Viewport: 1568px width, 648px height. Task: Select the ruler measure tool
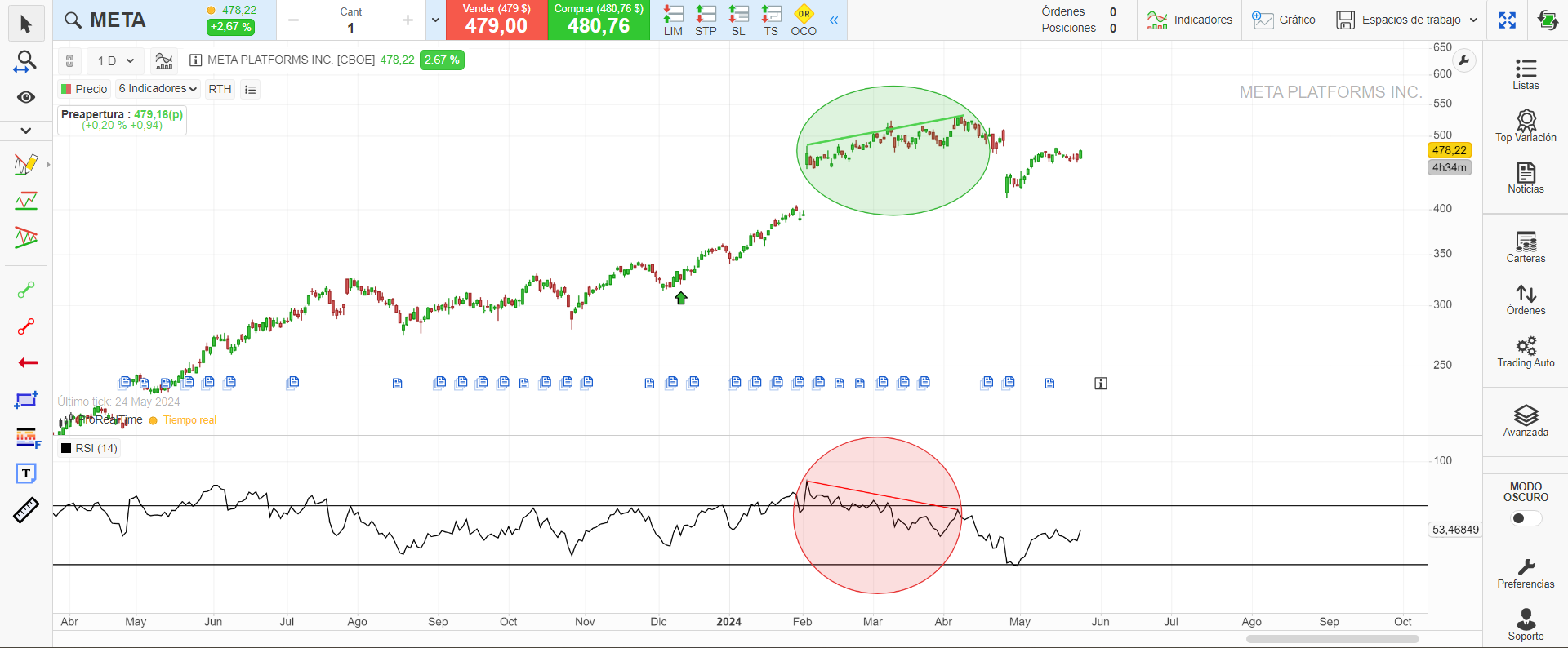click(26, 510)
